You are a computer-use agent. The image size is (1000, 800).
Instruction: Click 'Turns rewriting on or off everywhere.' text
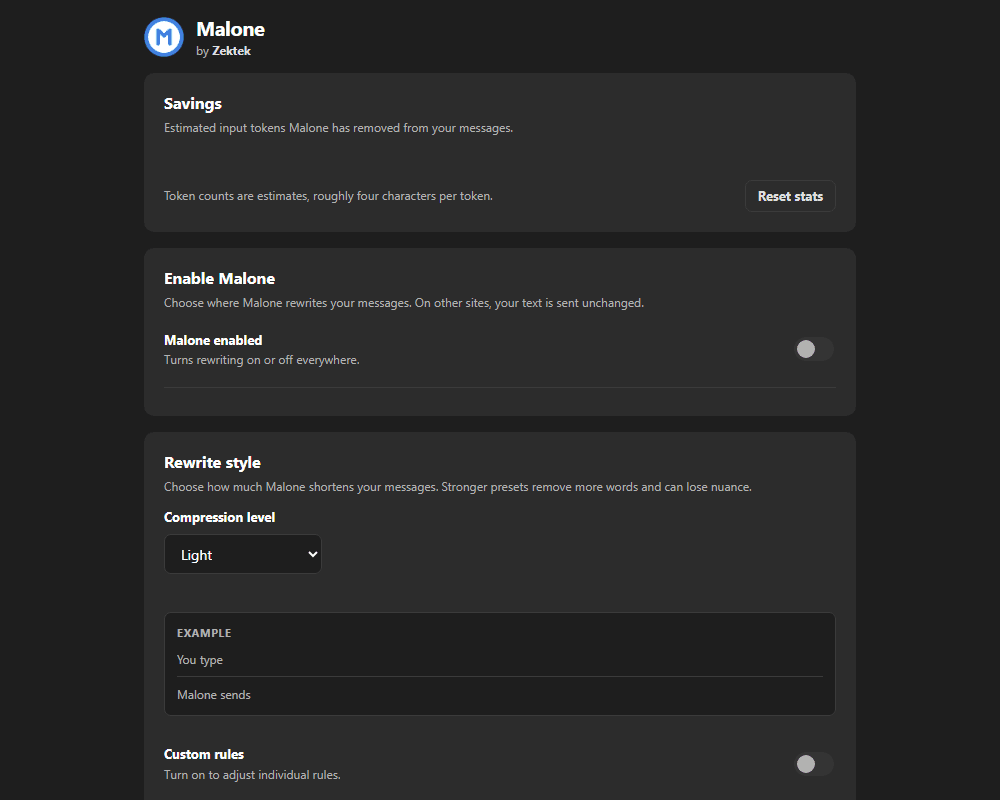coord(261,360)
